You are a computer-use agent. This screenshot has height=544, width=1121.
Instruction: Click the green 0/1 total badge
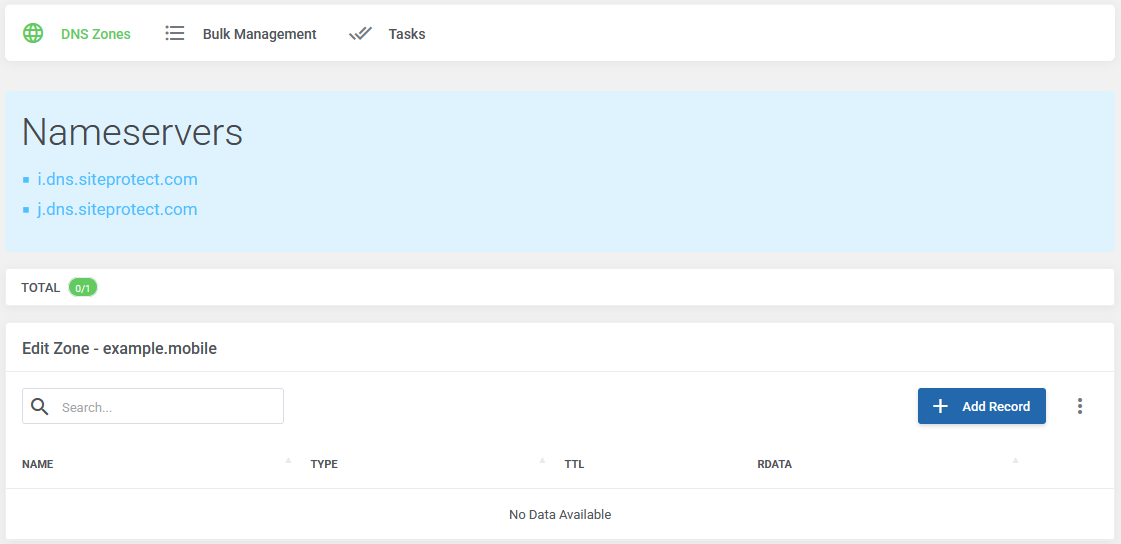pos(83,288)
